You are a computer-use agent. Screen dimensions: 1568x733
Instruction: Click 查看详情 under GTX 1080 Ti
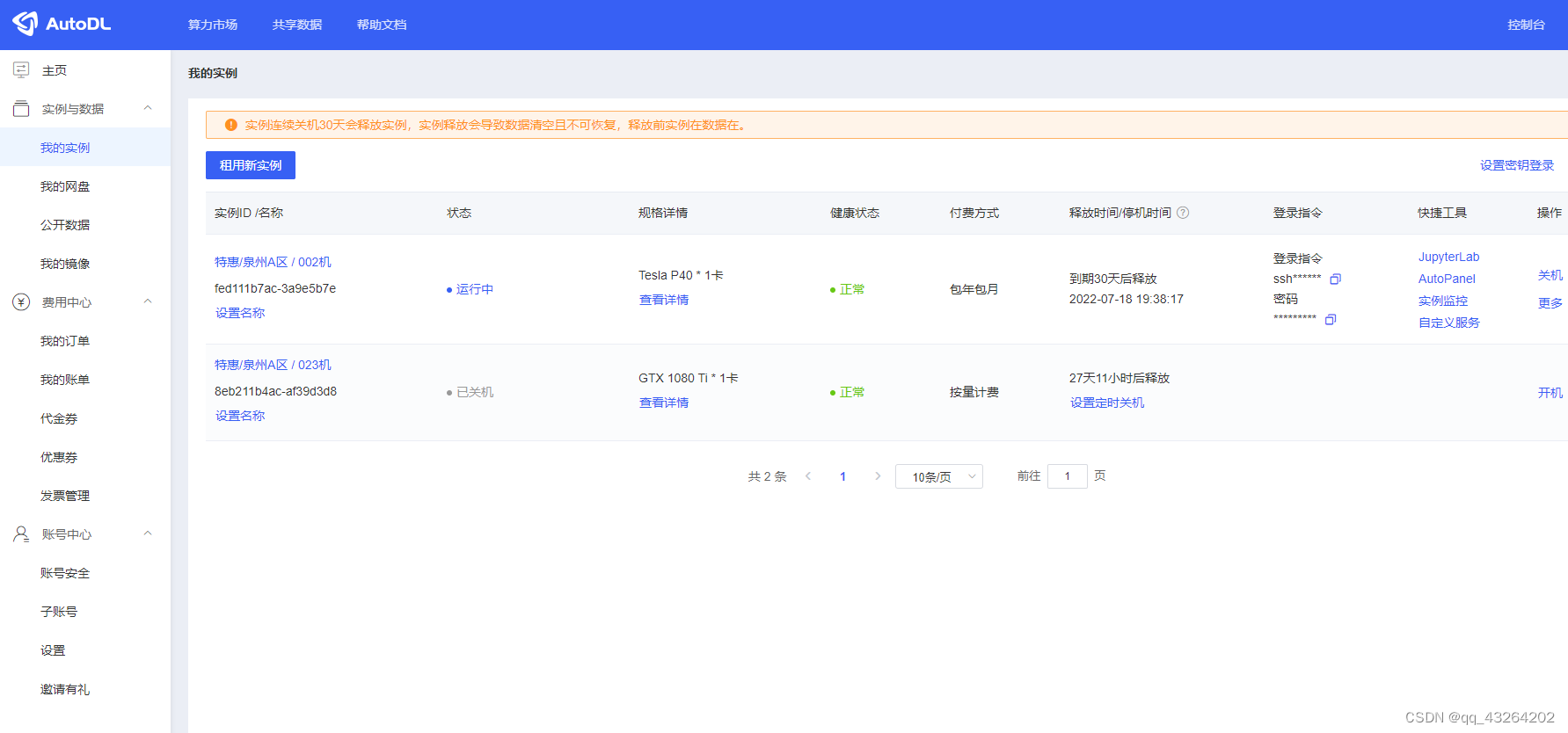[664, 403]
